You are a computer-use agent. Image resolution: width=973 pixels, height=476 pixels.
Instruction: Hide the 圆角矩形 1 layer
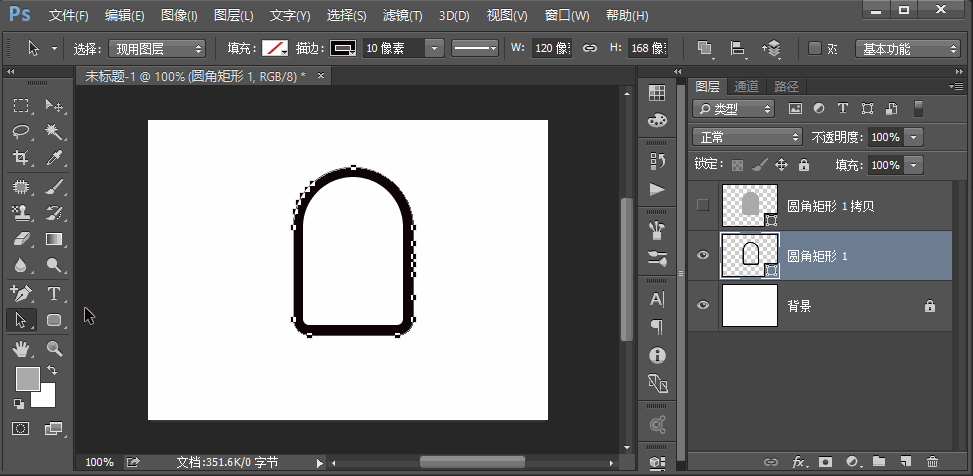click(702, 256)
